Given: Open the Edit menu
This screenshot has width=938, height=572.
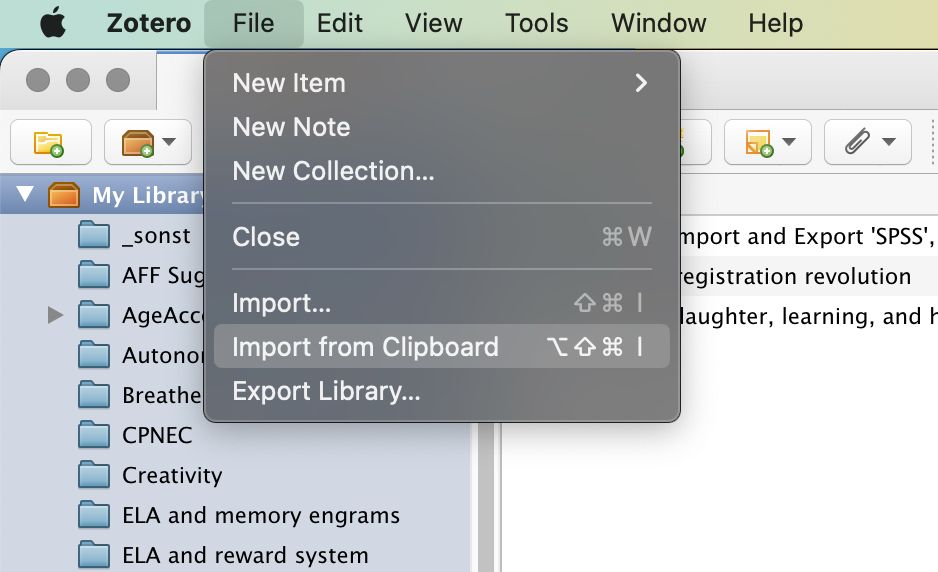Looking at the screenshot, I should click(x=340, y=23).
